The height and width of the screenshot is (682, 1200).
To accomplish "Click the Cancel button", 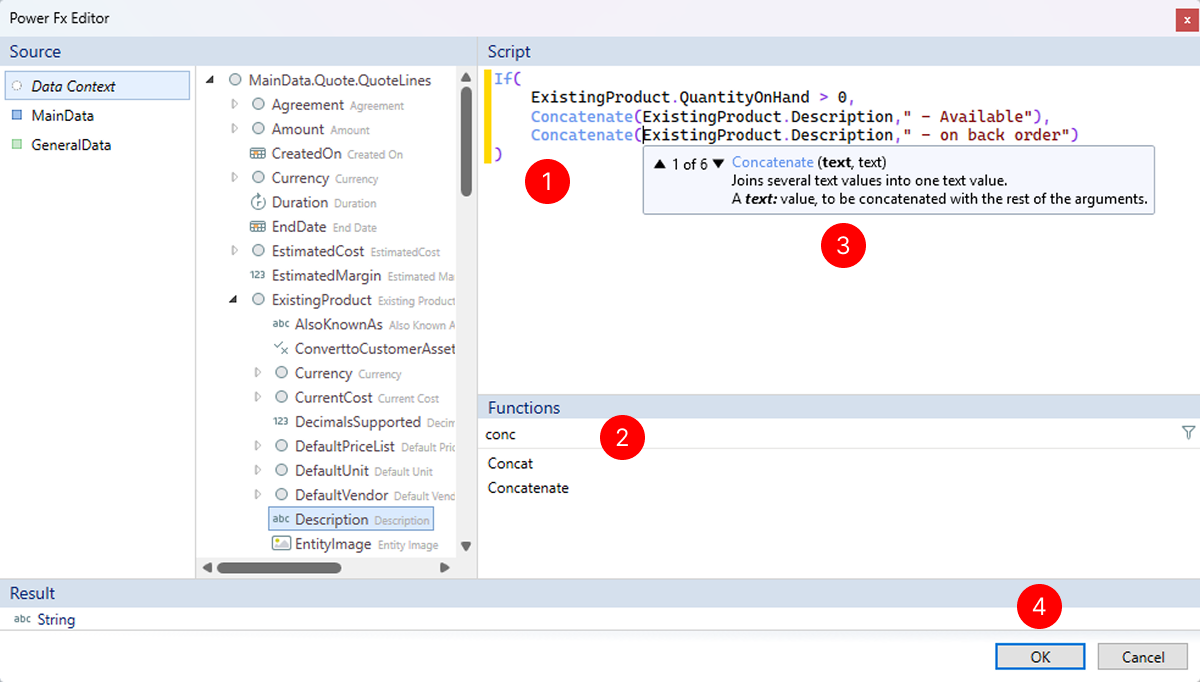I will [1142, 657].
